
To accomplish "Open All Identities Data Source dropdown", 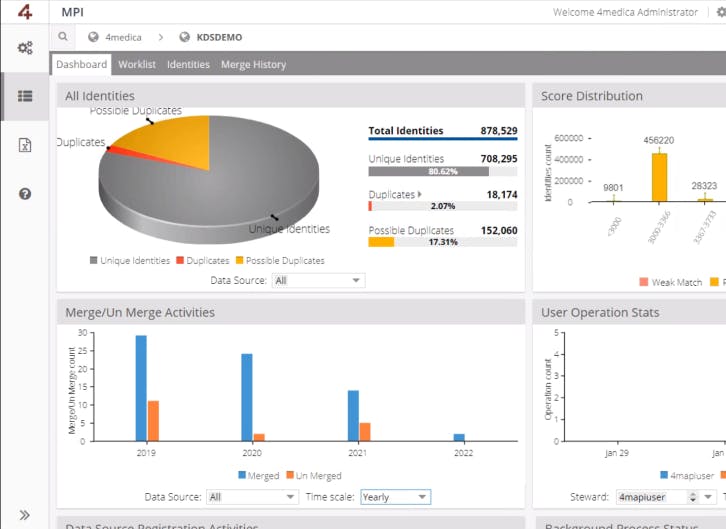I will (x=319, y=280).
